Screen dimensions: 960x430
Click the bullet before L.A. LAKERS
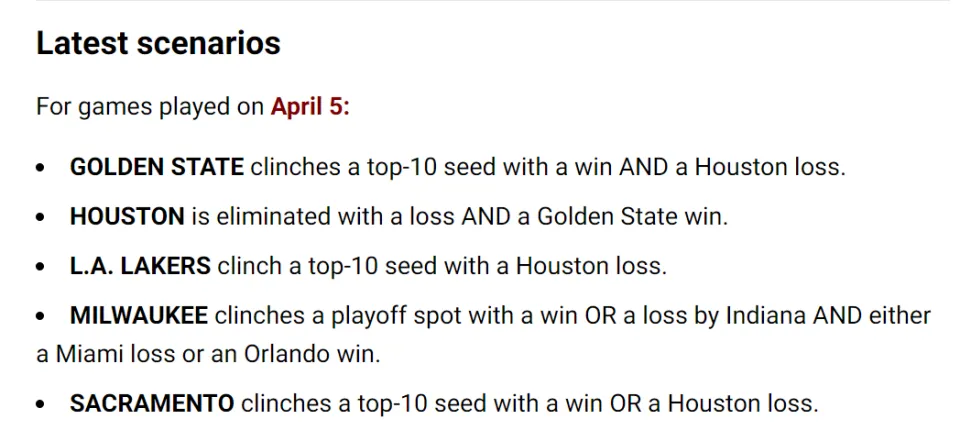pos(40,267)
